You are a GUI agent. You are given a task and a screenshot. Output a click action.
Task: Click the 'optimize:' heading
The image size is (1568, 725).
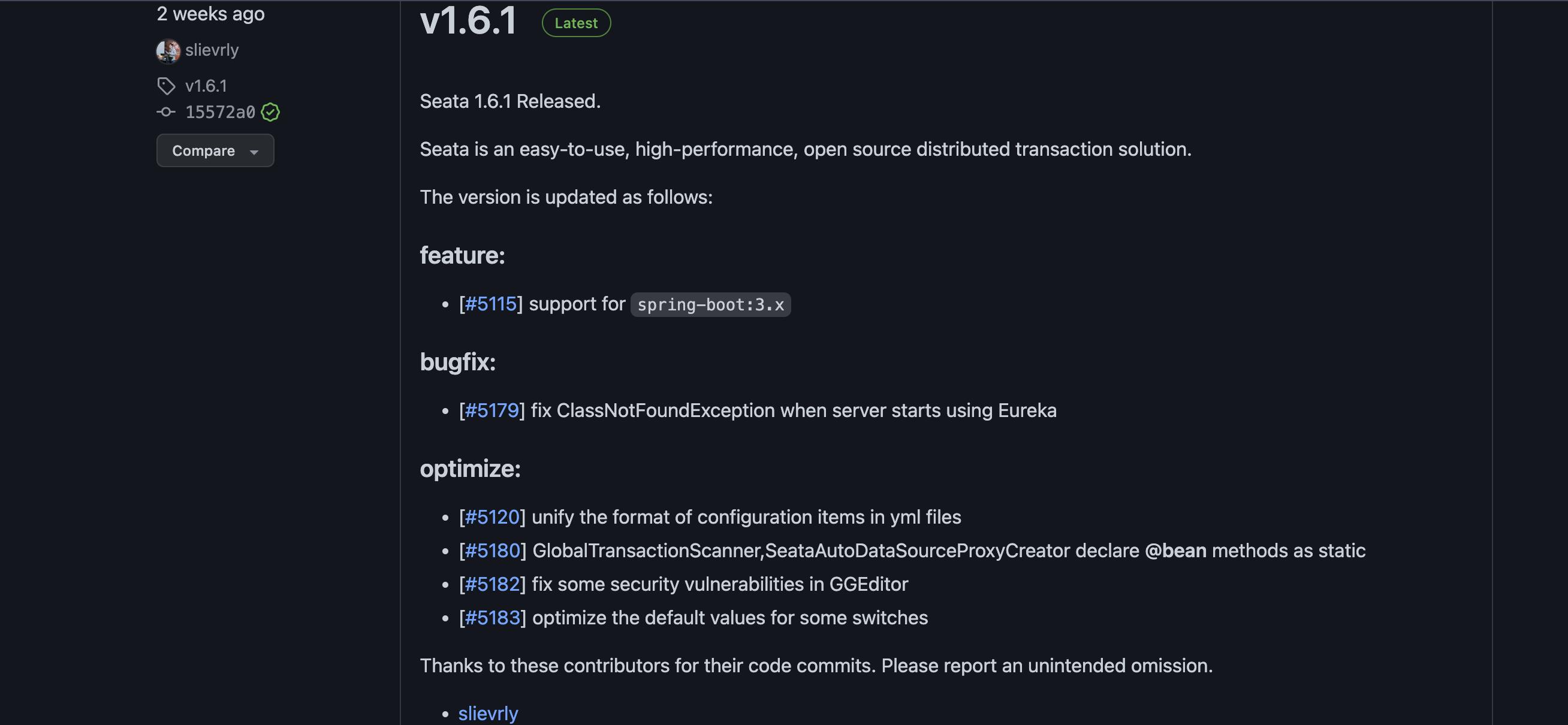coord(471,468)
